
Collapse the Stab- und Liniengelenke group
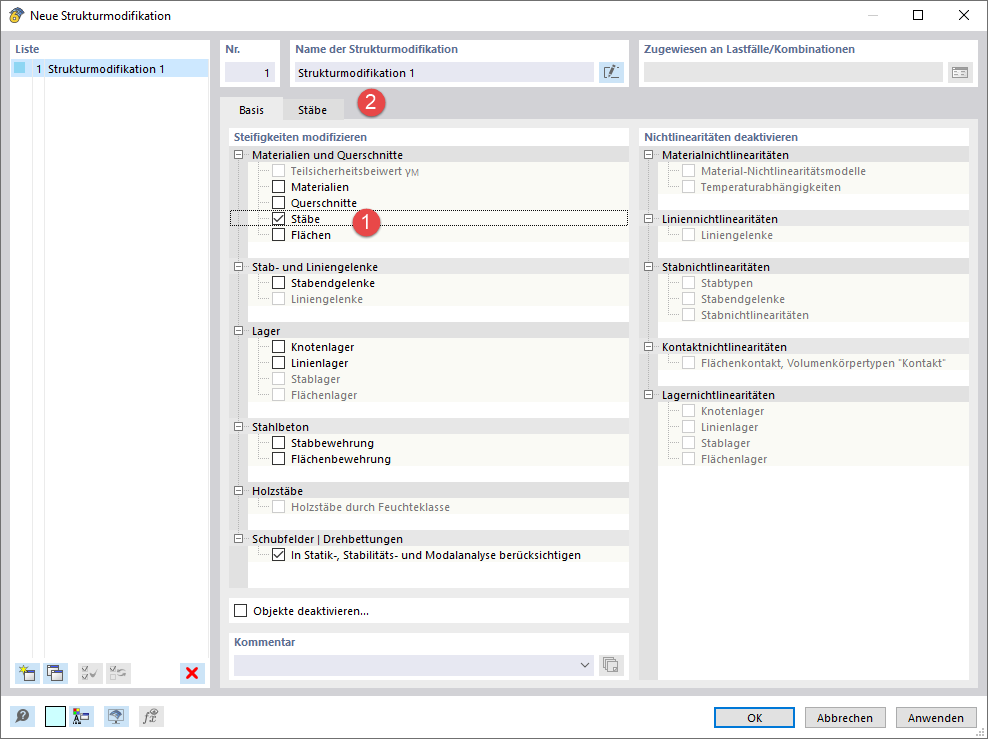[x=239, y=266]
